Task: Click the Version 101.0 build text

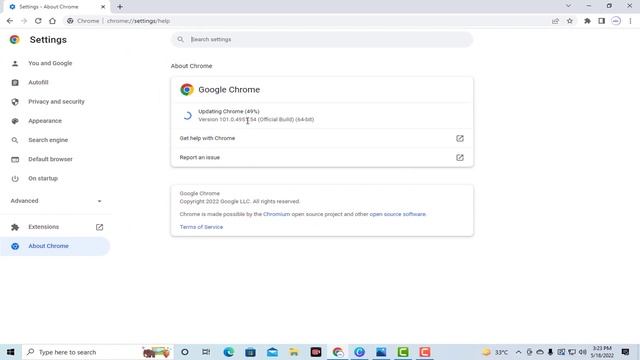Action: 256,120
